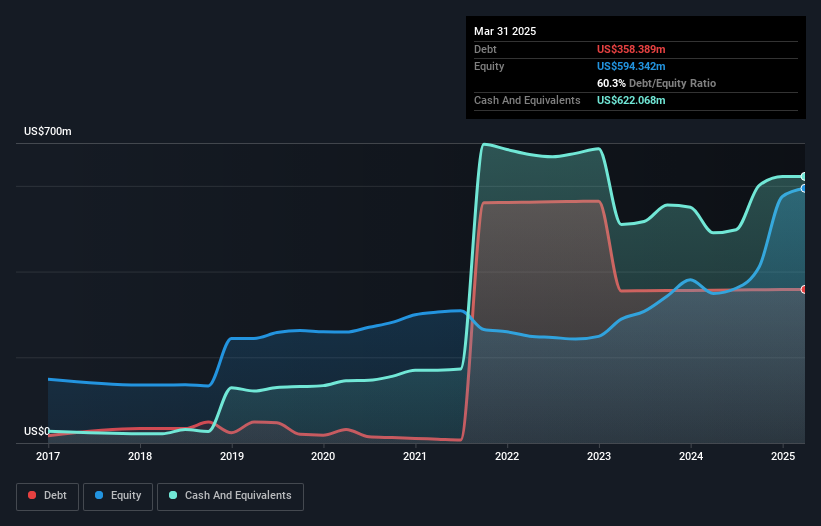This screenshot has height=526, width=821.
Task: Click the US$0 y-axis label
Action: (37, 431)
